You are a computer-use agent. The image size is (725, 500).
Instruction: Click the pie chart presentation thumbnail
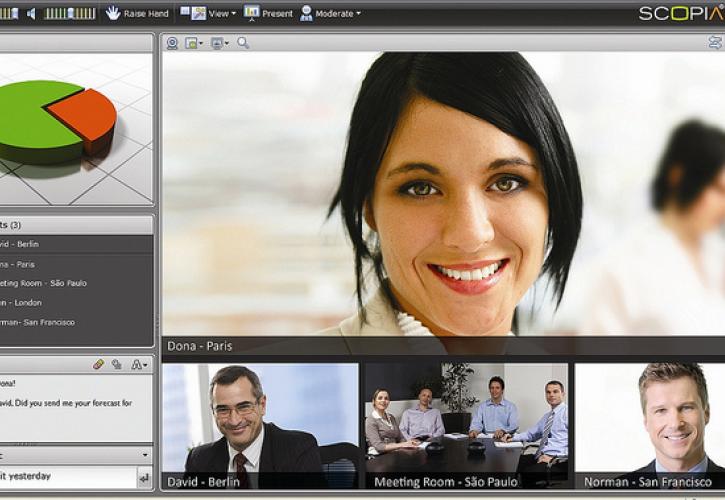coord(76,129)
